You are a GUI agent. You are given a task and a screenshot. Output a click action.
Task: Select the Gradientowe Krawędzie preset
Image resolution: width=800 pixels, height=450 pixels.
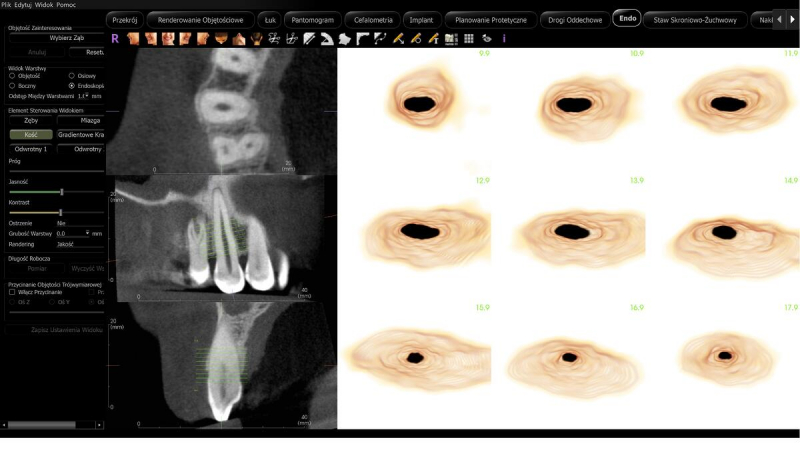[x=81, y=135]
